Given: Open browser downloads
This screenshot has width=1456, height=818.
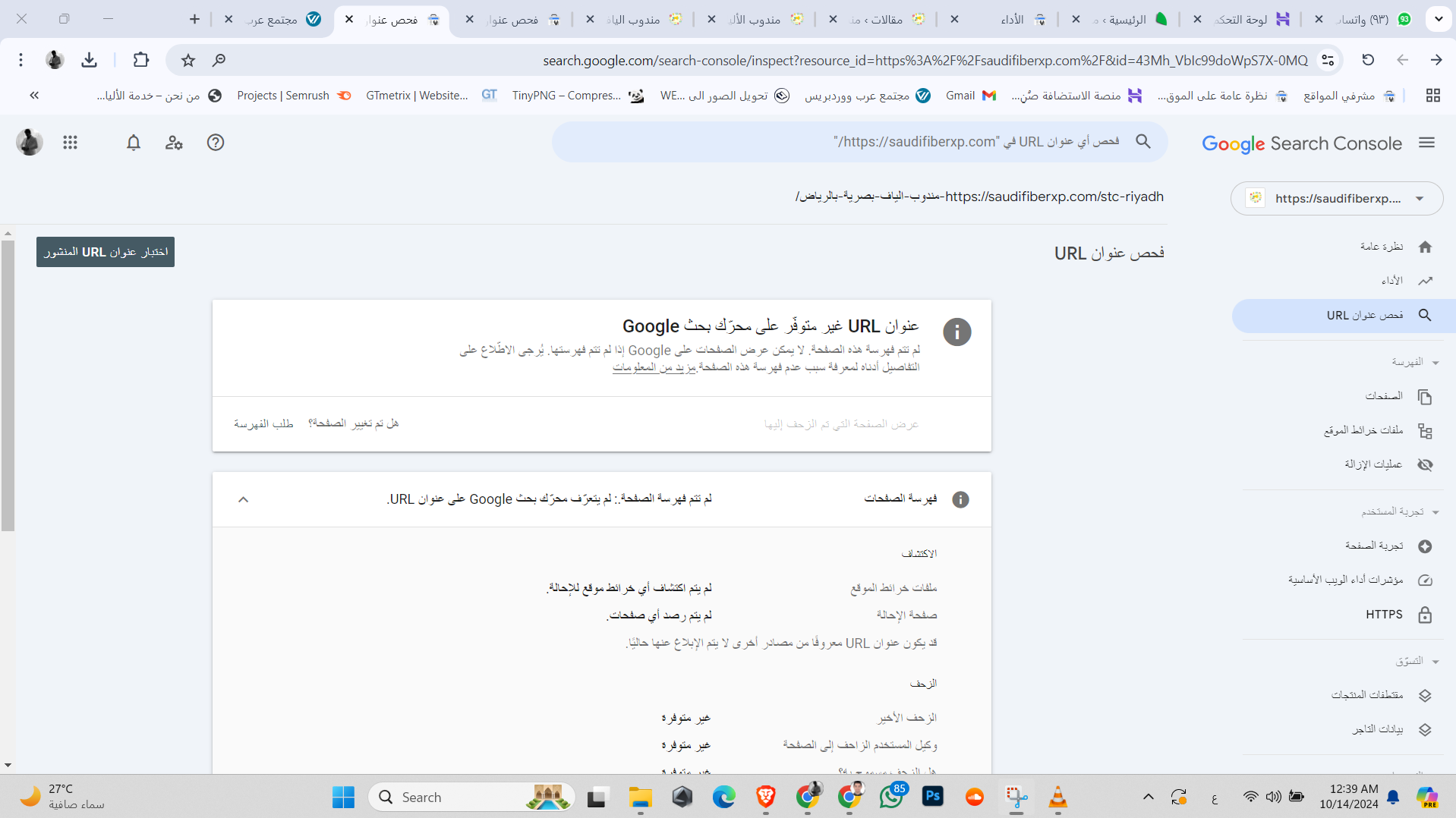Looking at the screenshot, I should tap(90, 60).
